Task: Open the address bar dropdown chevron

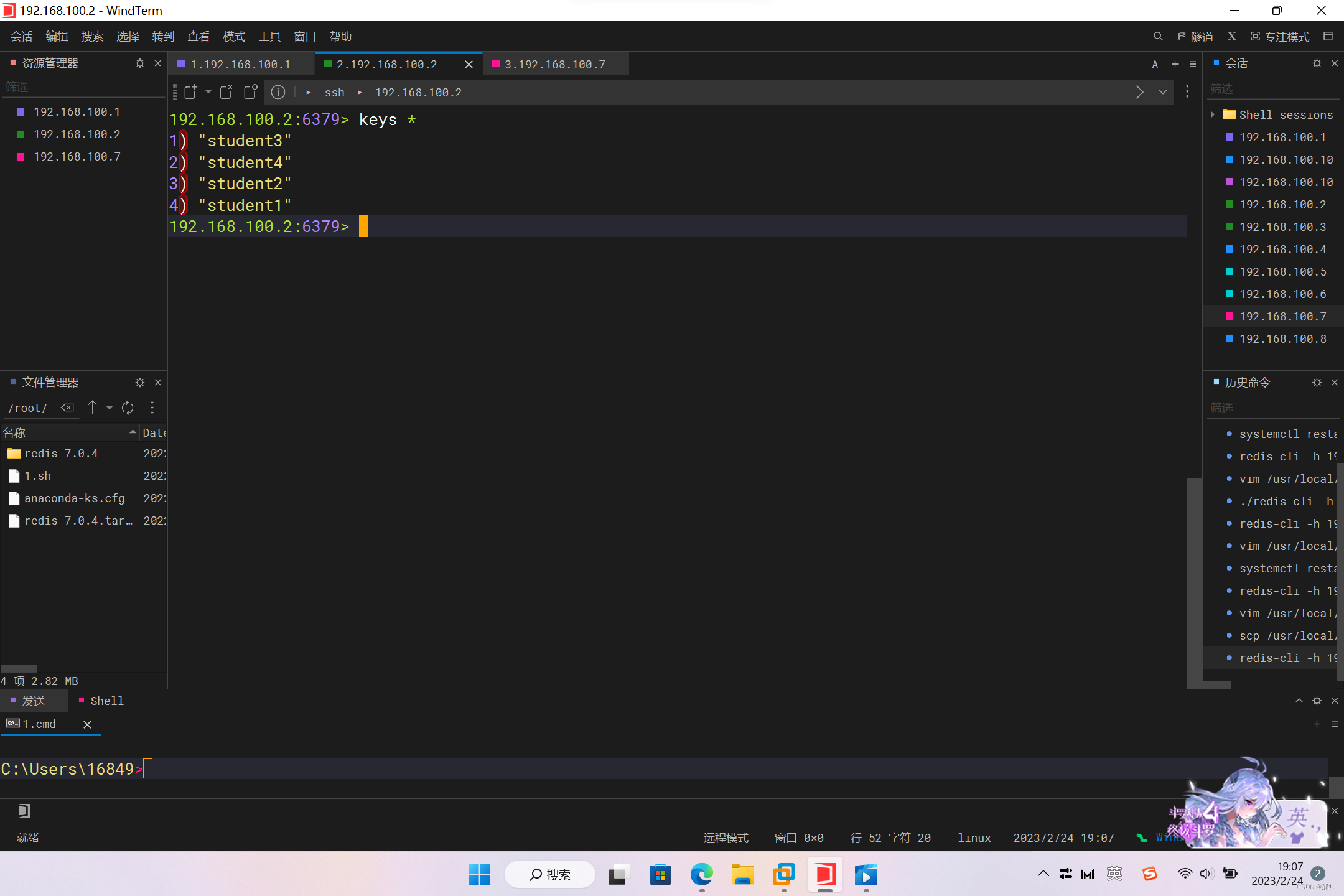Action: 1162,92
